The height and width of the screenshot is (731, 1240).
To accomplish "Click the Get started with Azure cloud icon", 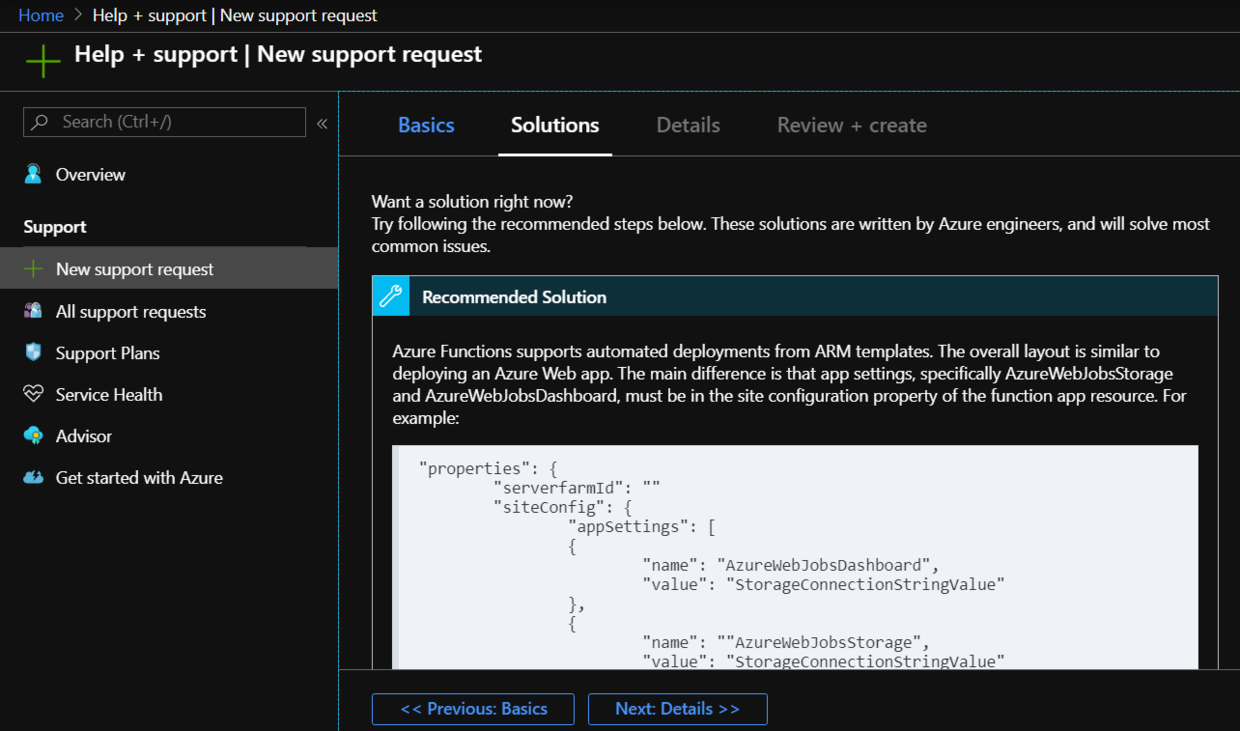I will click(x=33, y=478).
